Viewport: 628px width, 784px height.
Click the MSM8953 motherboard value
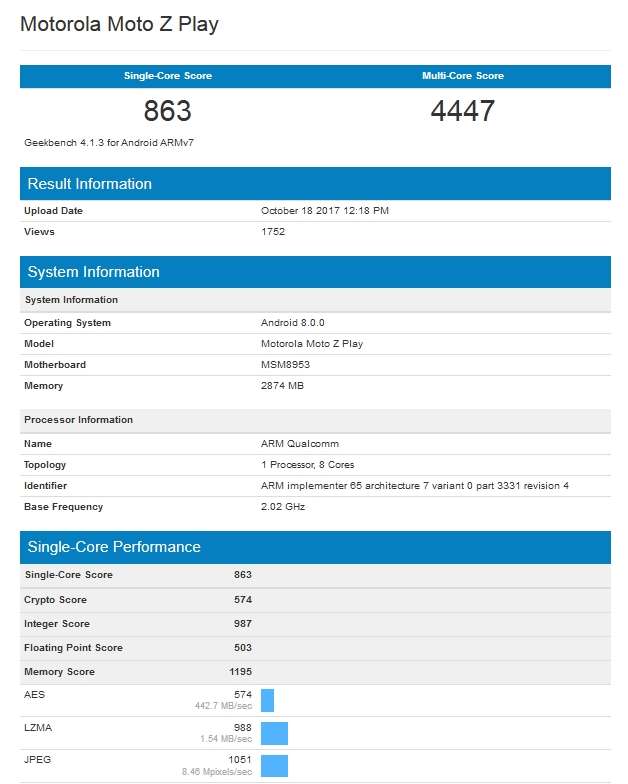(x=285, y=365)
